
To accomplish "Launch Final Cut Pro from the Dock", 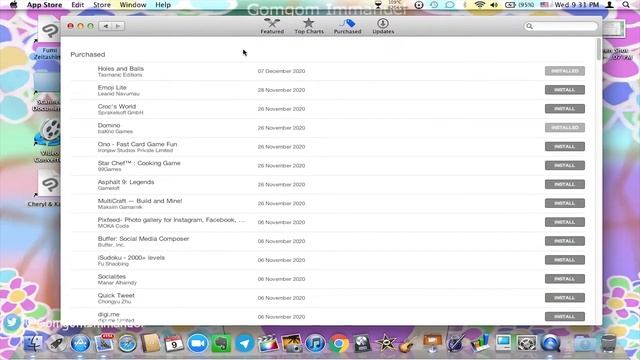I will 268,343.
